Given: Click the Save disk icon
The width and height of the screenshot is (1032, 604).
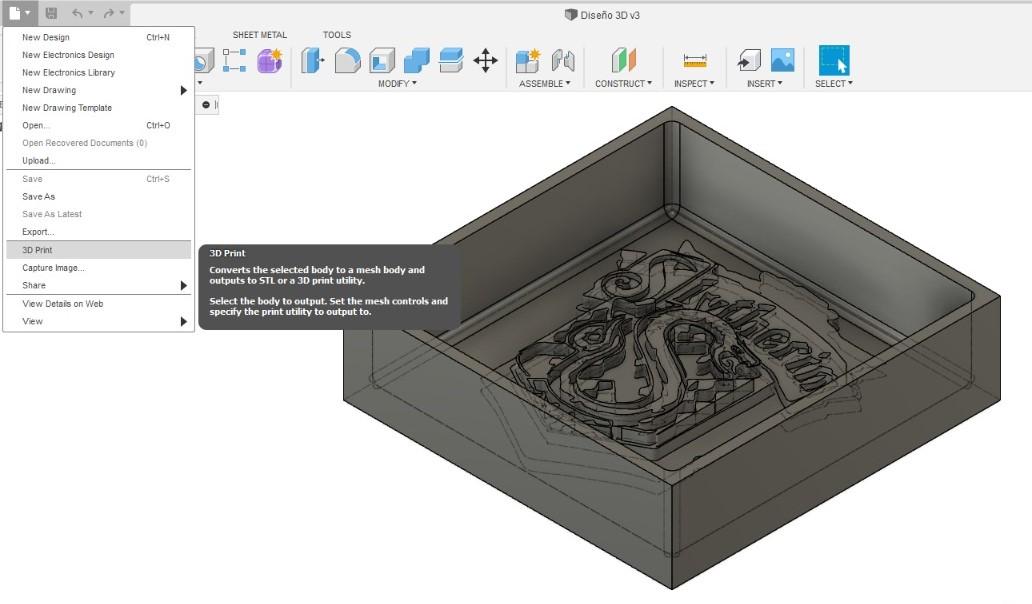Looking at the screenshot, I should 51,13.
